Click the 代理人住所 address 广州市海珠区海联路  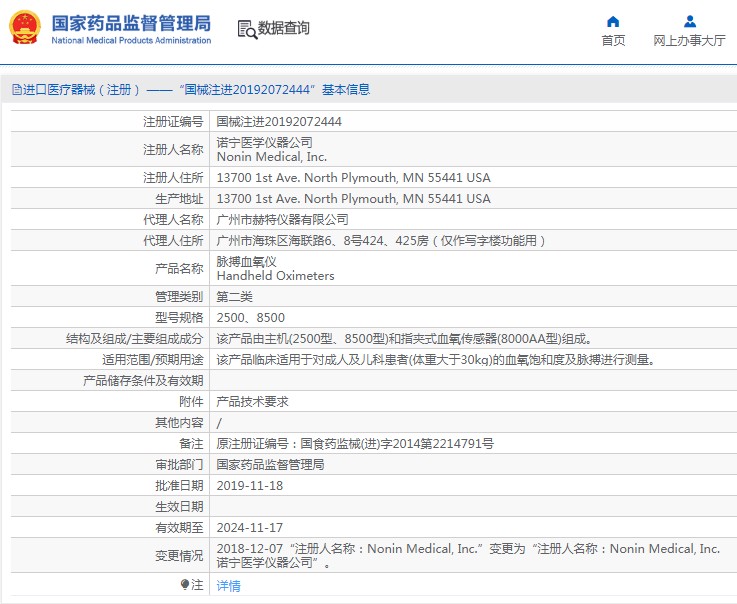coord(381,241)
